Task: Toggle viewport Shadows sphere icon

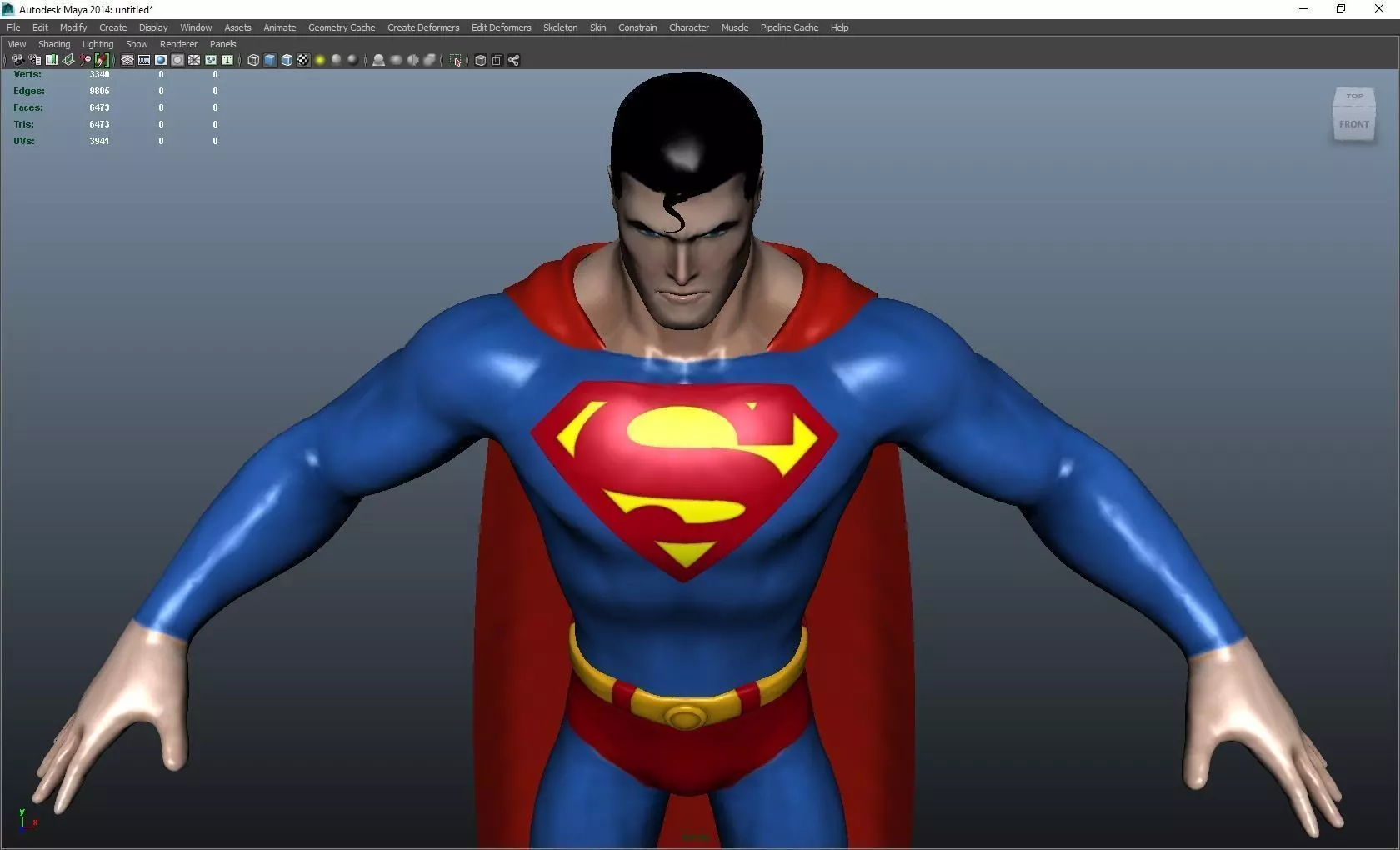Action: click(337, 60)
